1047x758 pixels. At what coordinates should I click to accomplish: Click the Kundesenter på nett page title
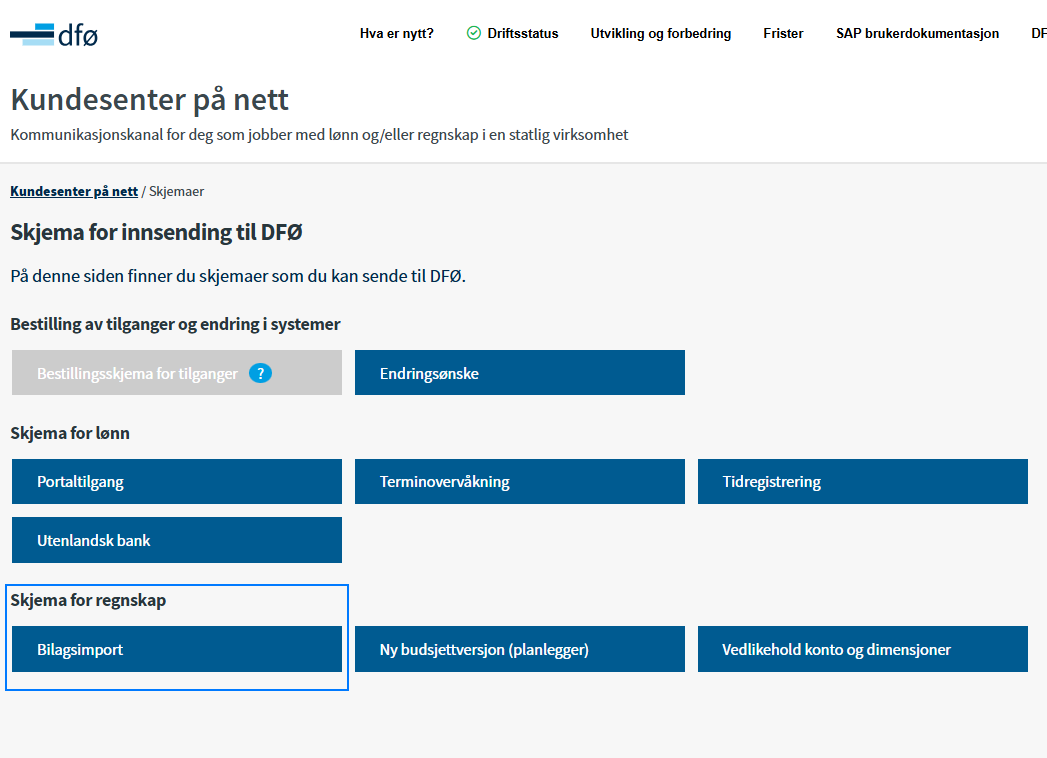click(150, 100)
